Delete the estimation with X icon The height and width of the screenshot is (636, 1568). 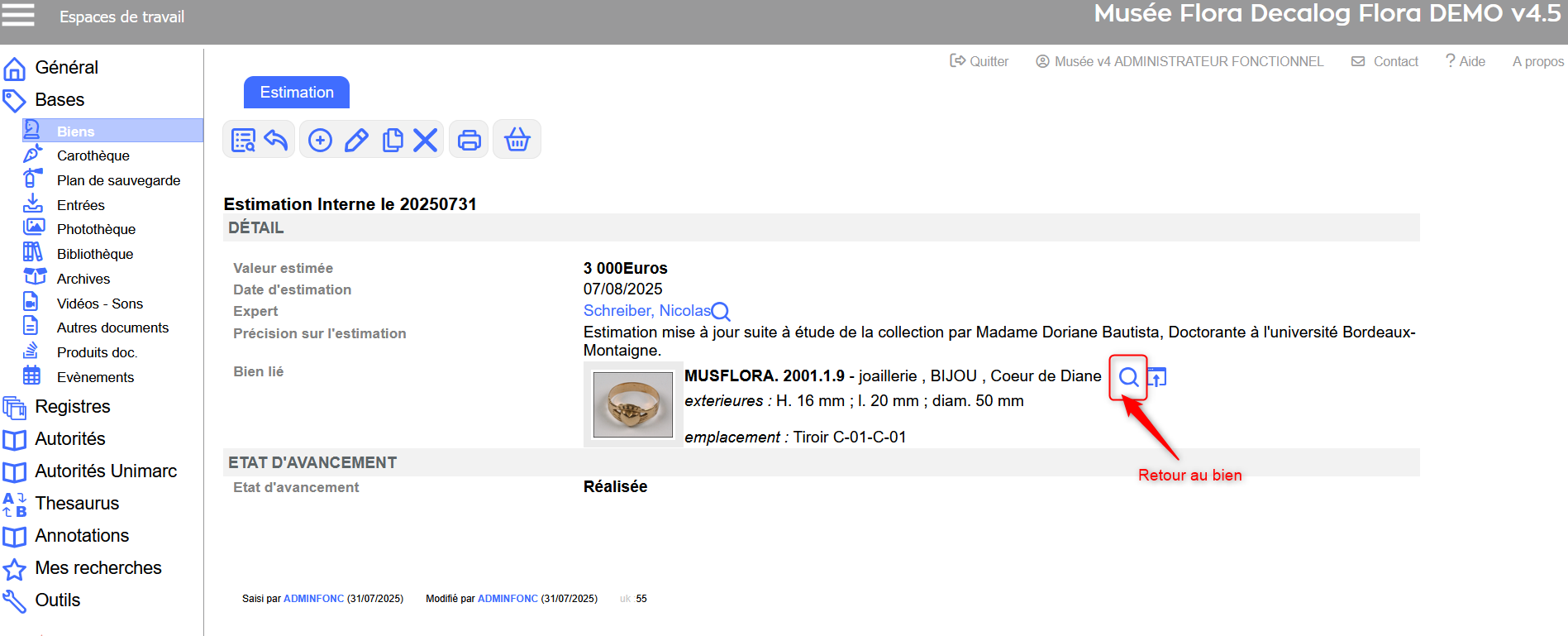pyautogui.click(x=425, y=140)
